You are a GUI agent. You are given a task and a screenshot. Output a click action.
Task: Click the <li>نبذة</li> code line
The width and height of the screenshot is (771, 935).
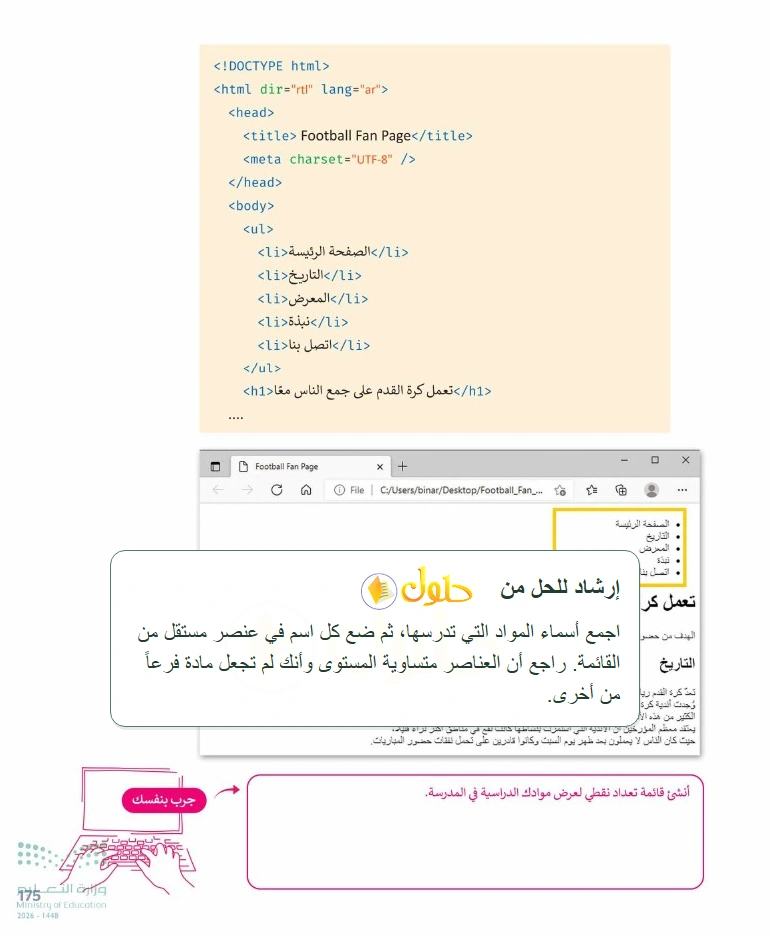pyautogui.click(x=302, y=322)
